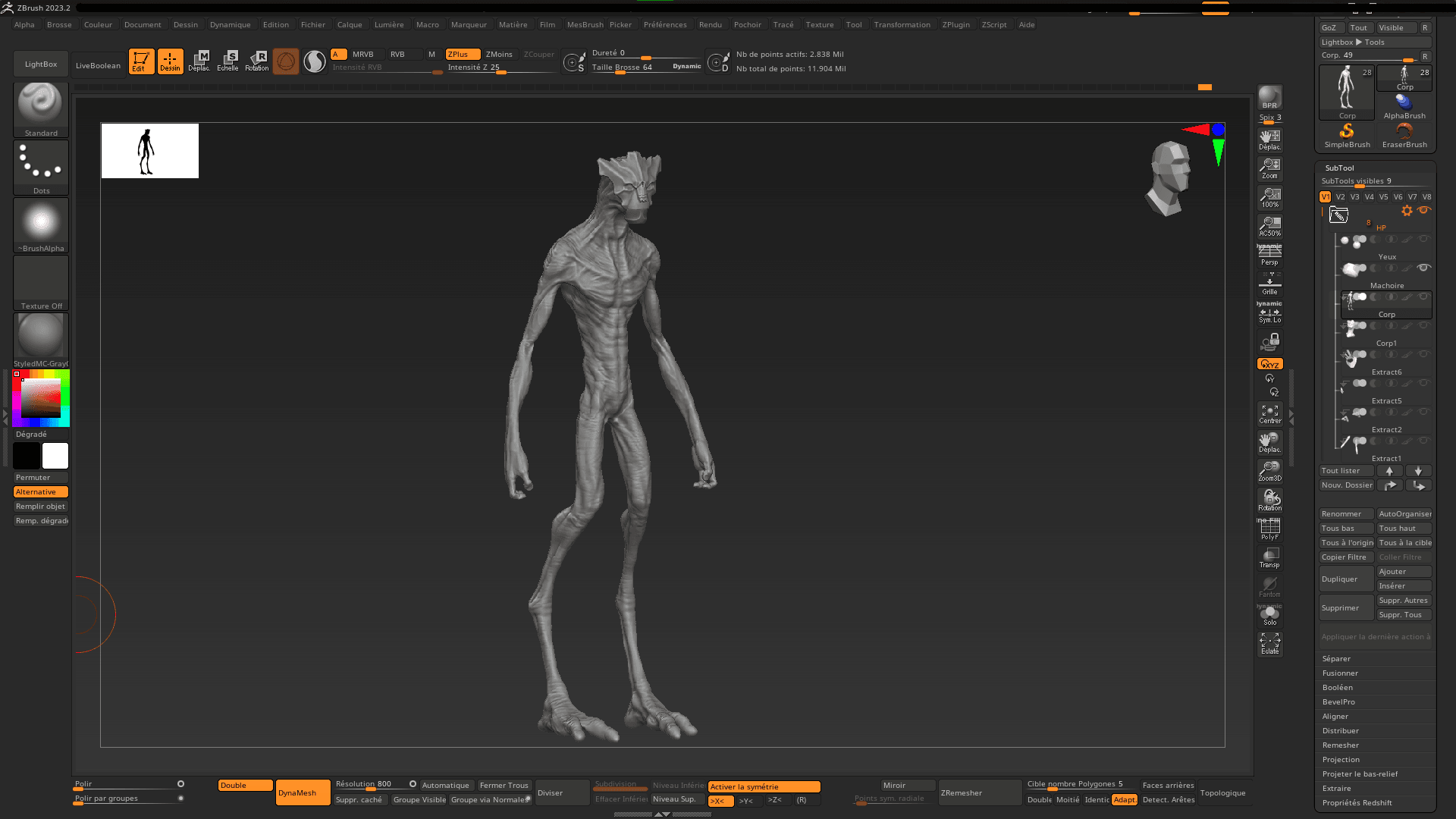Open the ZPlugin menu

955,25
